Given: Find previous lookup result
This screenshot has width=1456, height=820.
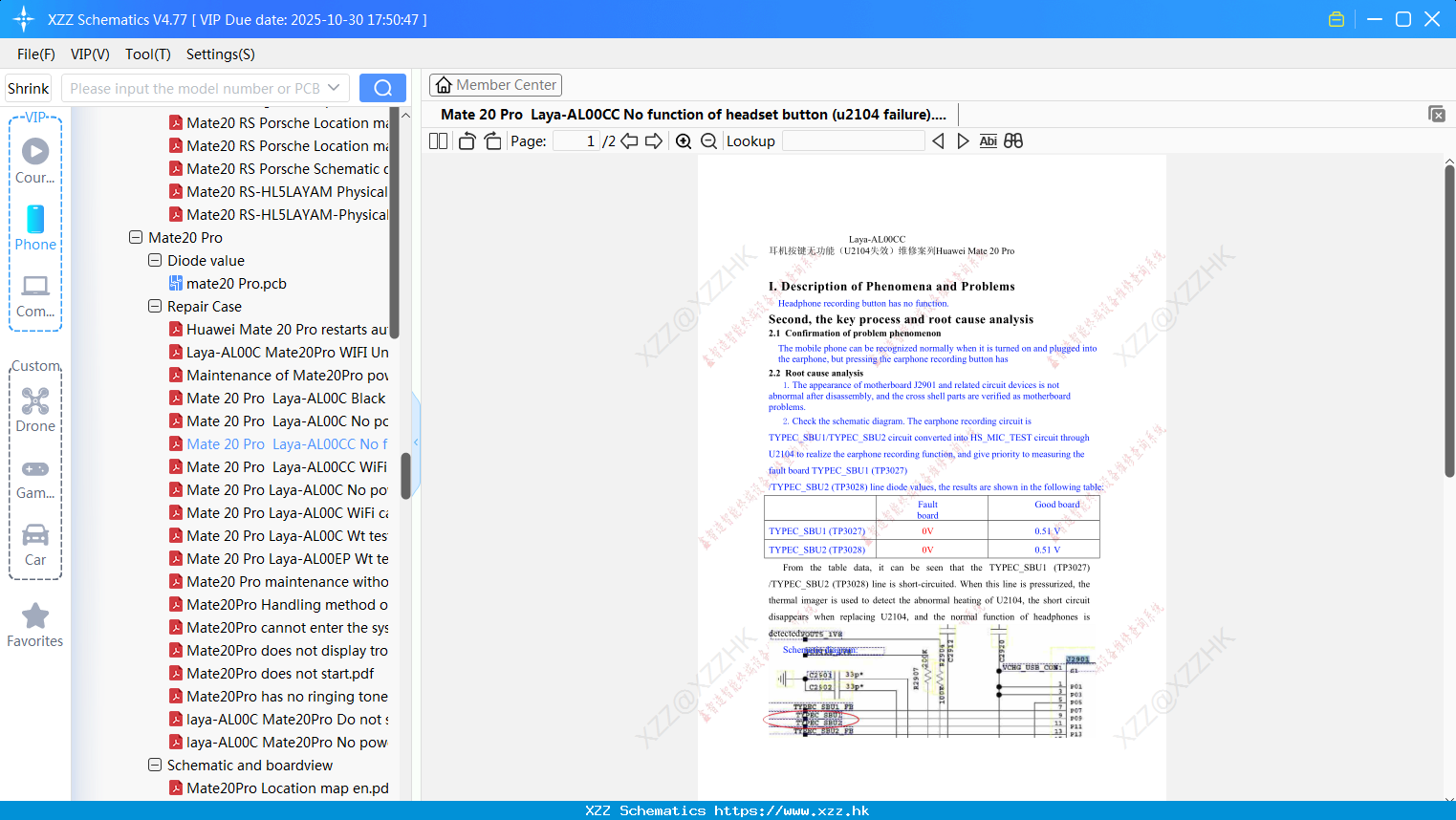Looking at the screenshot, I should point(938,141).
